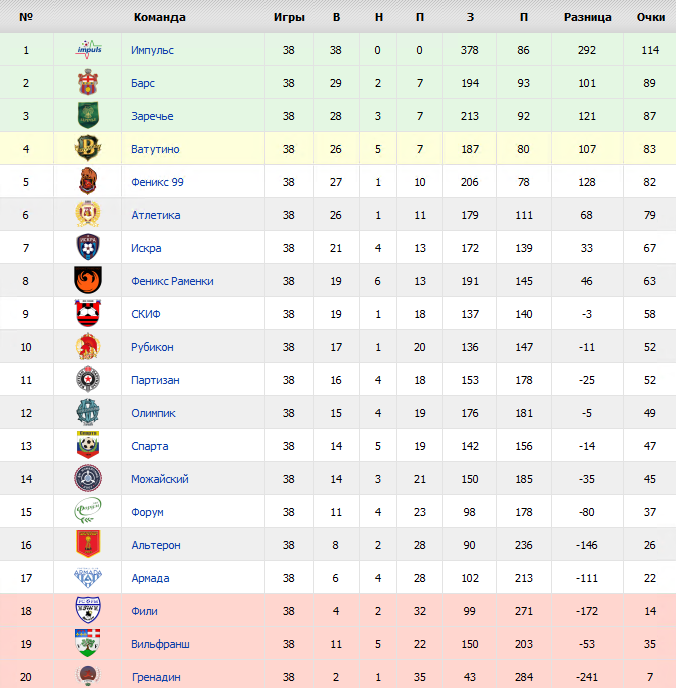Click the Партизан round badge logo
Screen dimensions: 676x688
(88, 379)
